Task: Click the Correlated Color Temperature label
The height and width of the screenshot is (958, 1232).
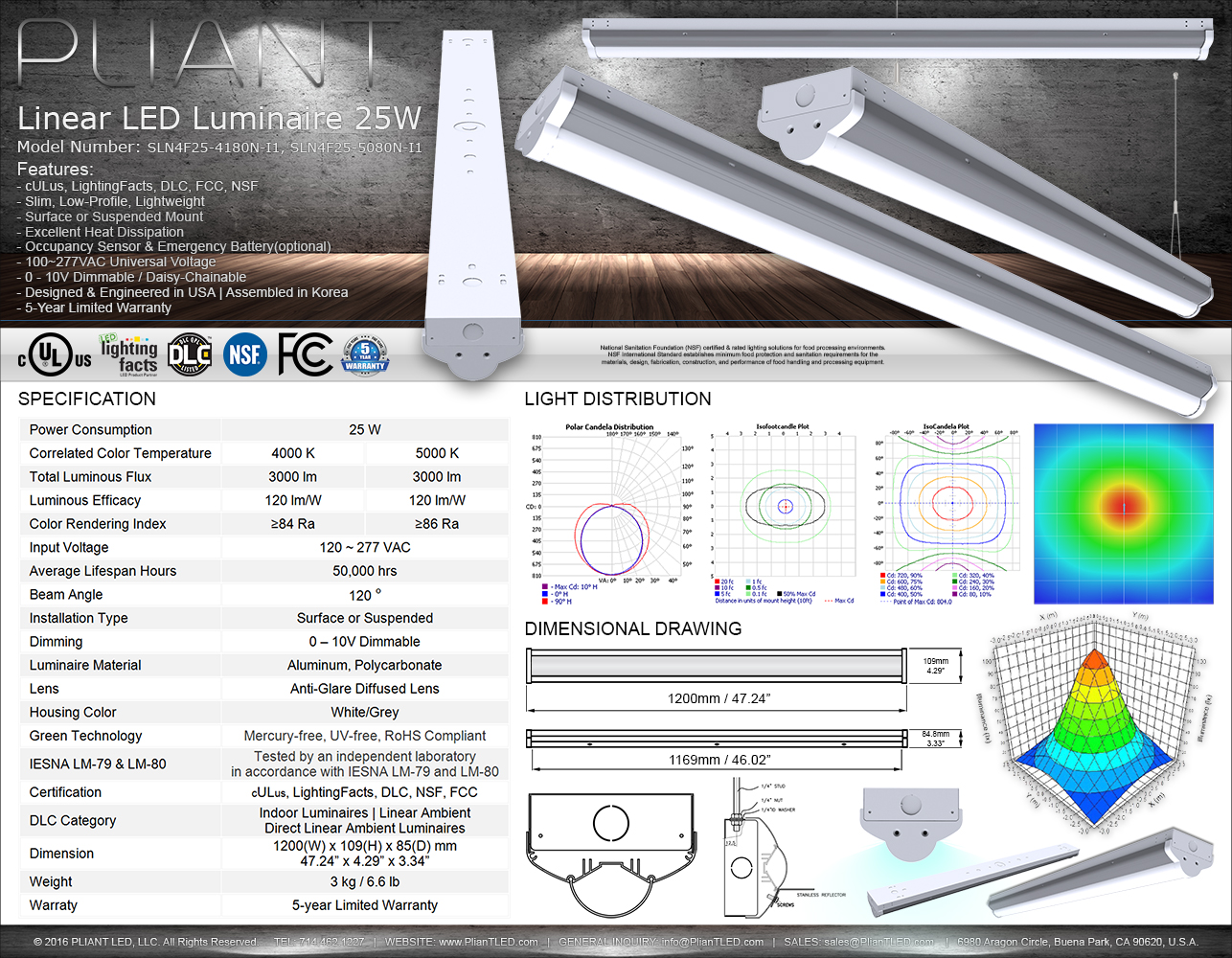Action: [x=121, y=453]
